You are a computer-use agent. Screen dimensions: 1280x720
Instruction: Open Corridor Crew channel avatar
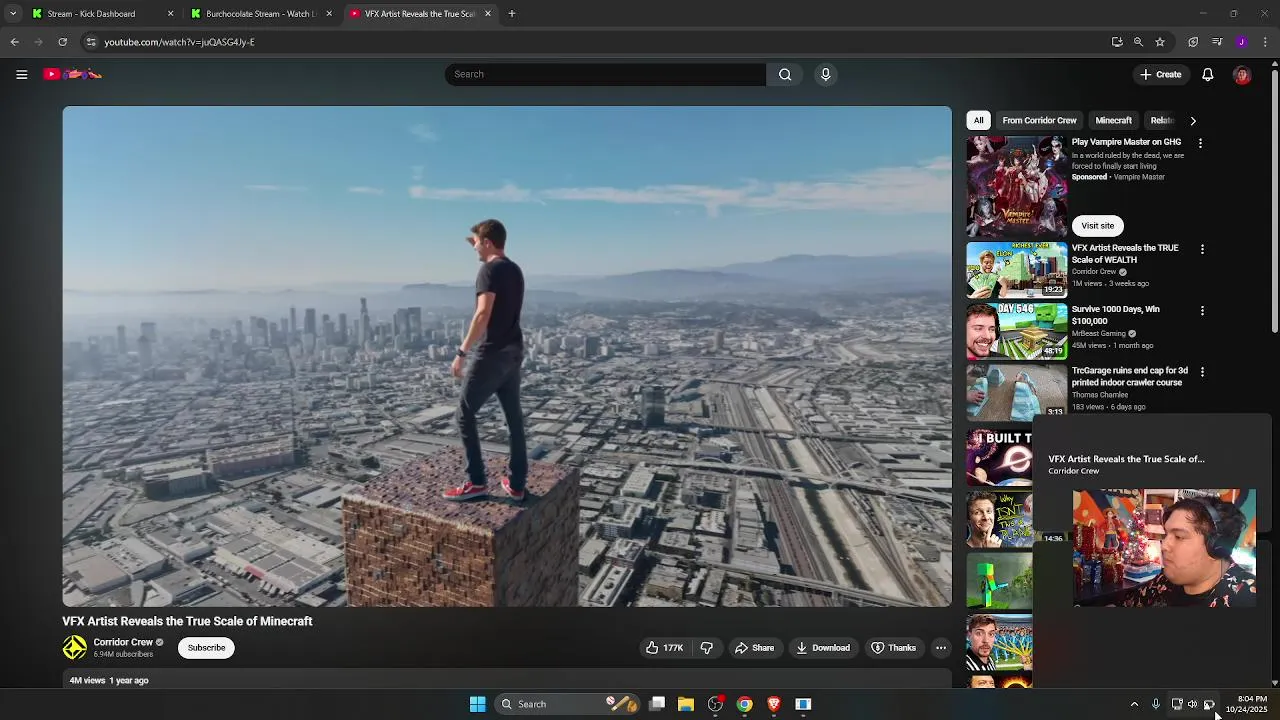pyautogui.click(x=75, y=648)
